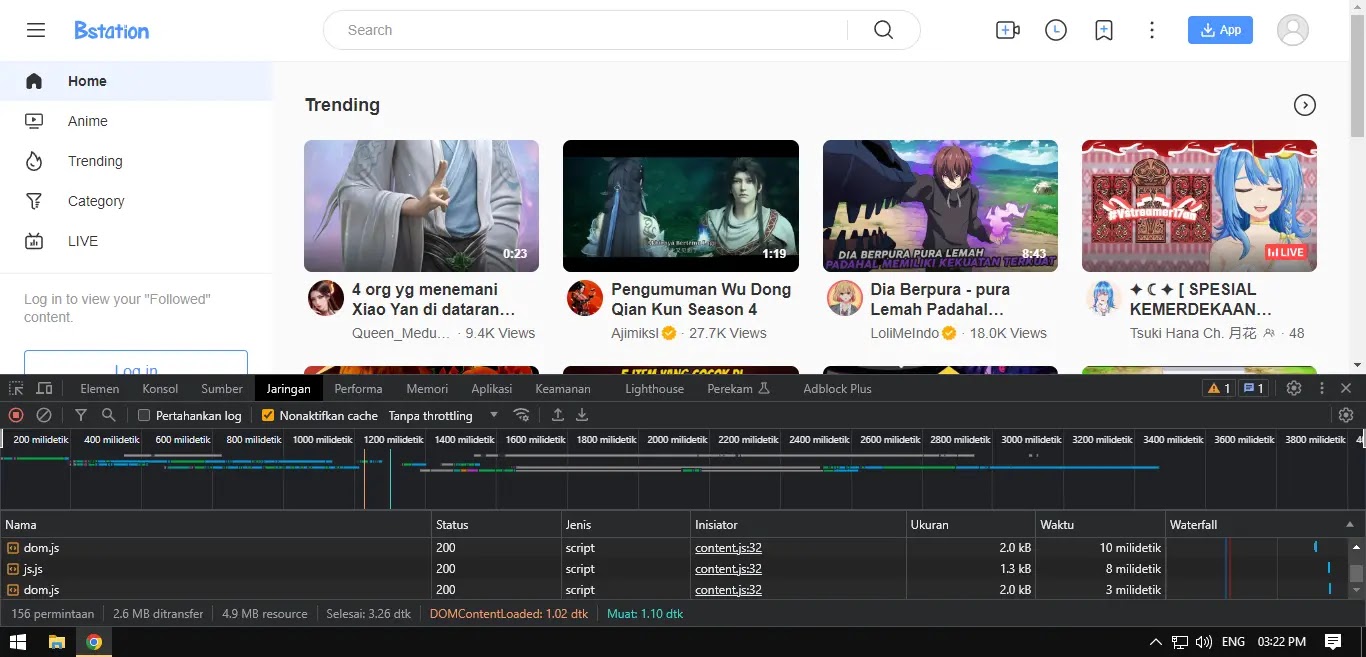Click the DevTools warnings count badge

[x=1219, y=388]
